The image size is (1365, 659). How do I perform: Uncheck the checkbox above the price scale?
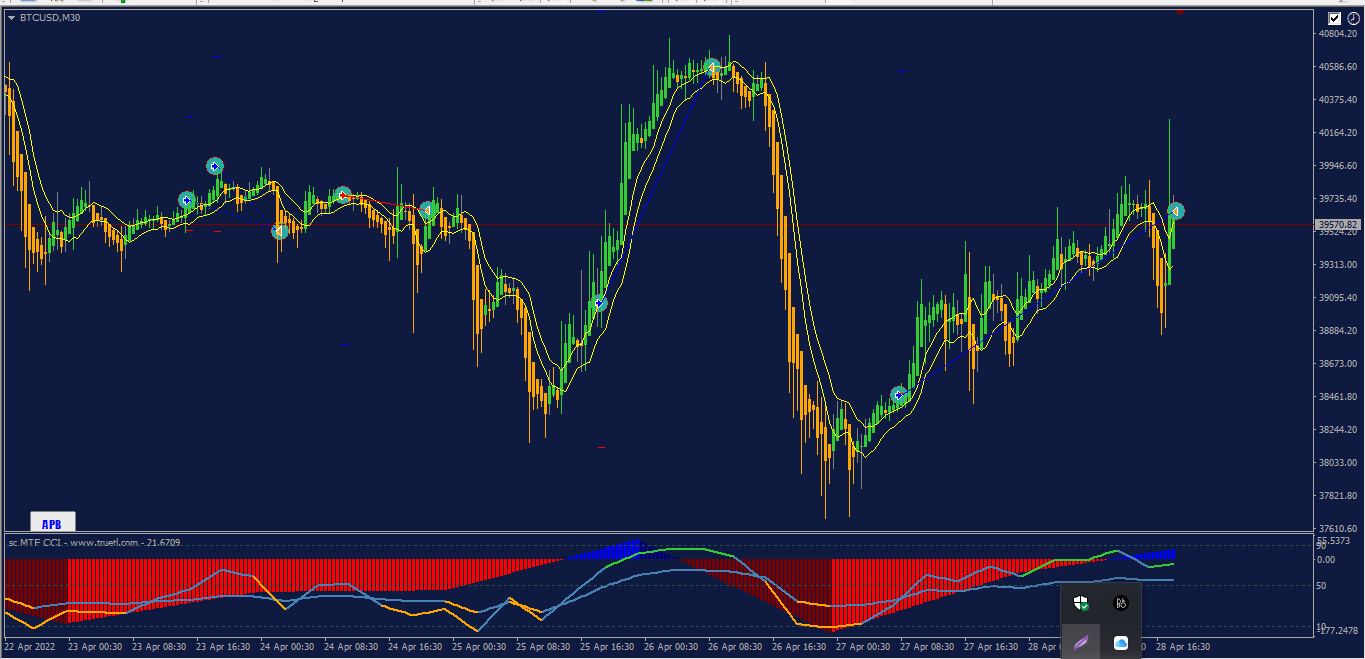tap(1335, 18)
